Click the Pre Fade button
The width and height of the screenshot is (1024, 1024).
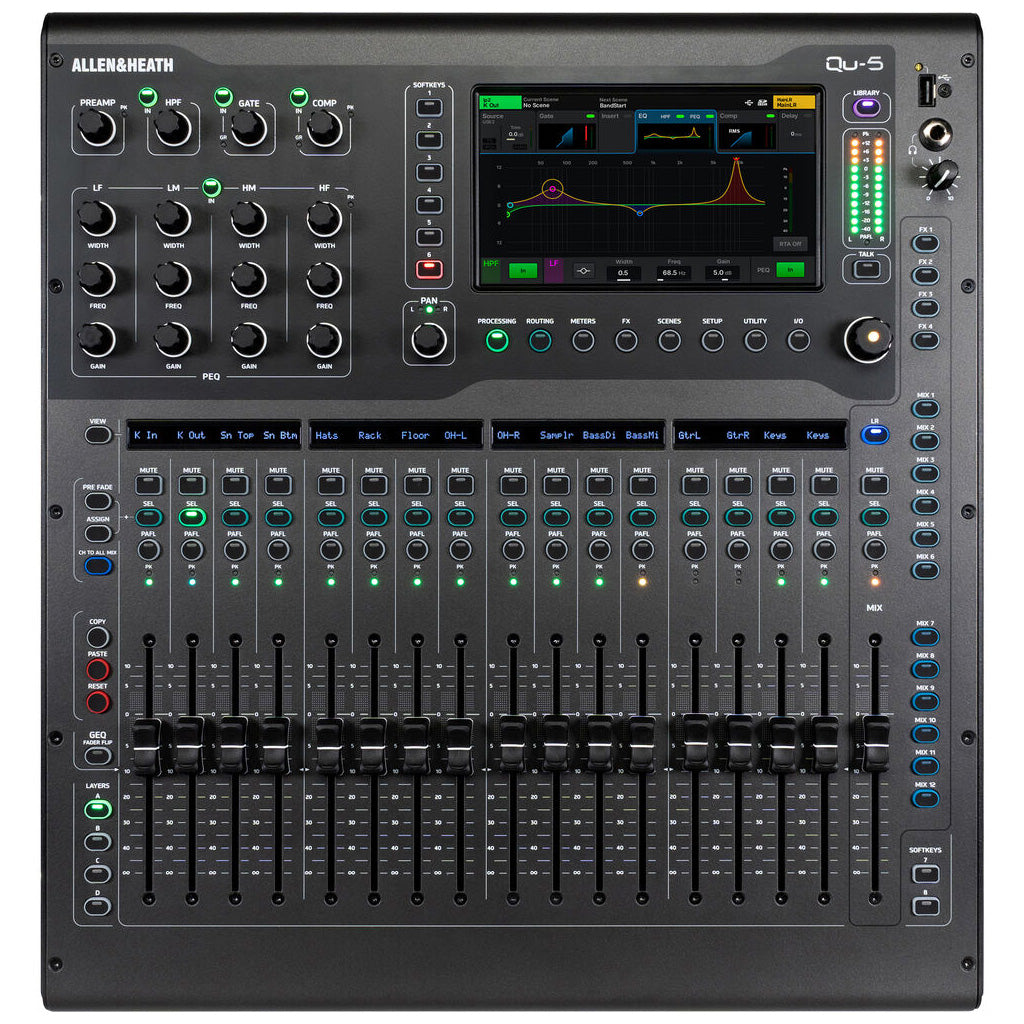98,502
